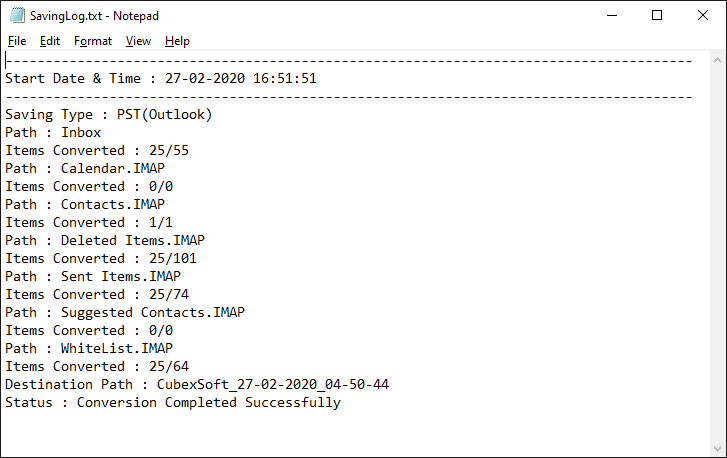727x458 pixels.
Task: Close the SavingLog.txt Notepad window
Action: click(x=703, y=16)
